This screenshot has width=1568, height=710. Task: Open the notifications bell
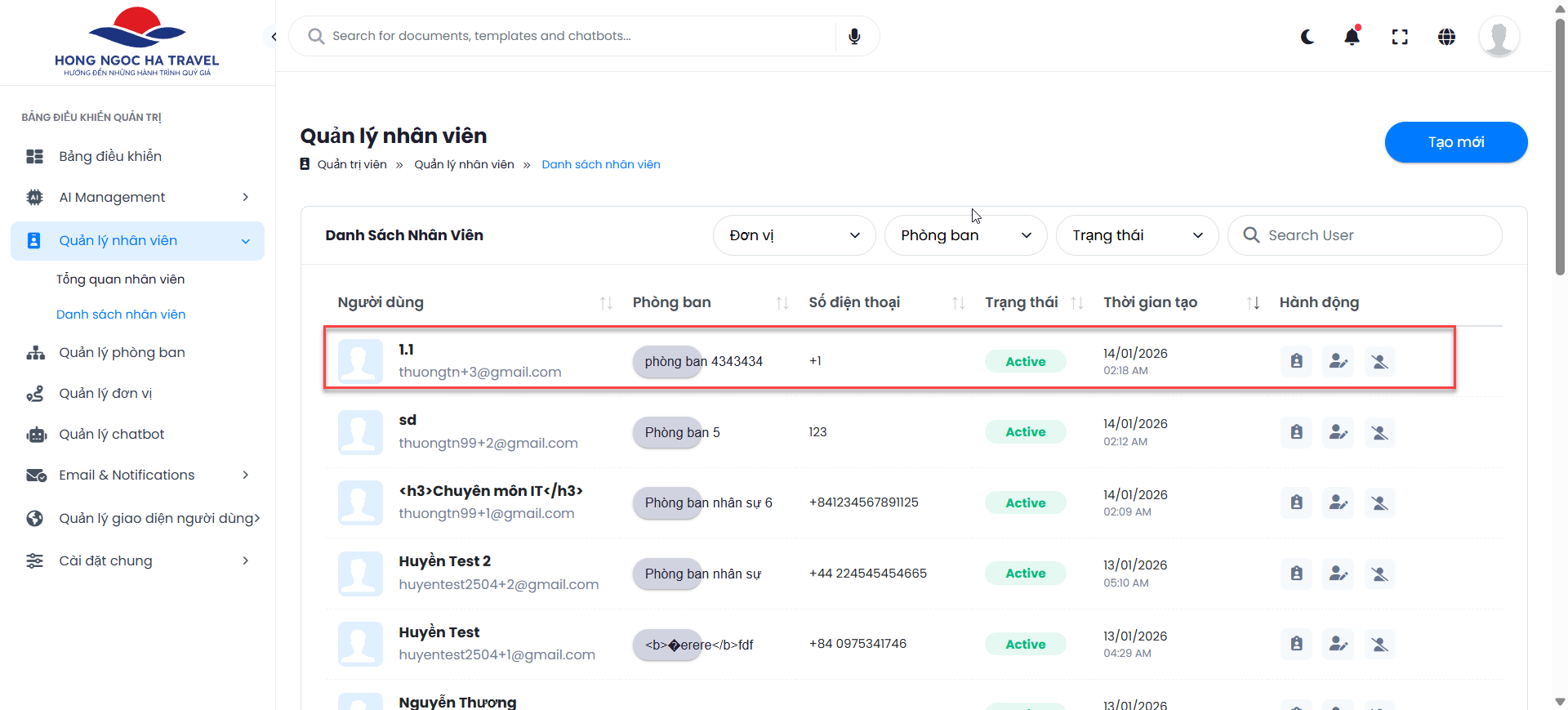[x=1352, y=37]
